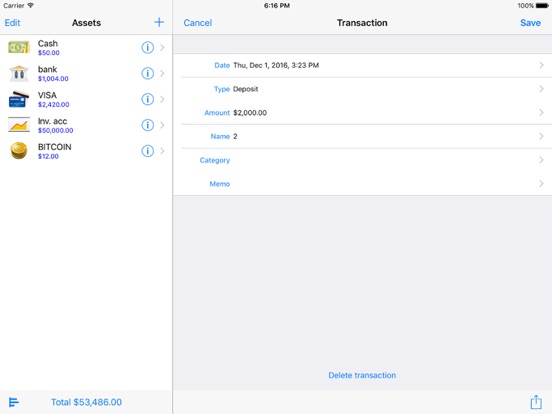Open info for VISA account
The width and height of the screenshot is (552, 414).
[148, 99]
